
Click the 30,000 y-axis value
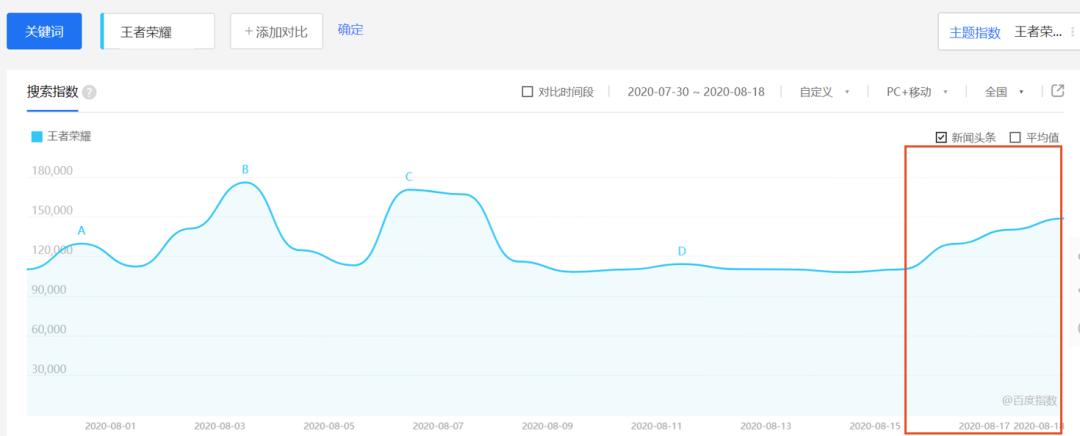tap(49, 369)
